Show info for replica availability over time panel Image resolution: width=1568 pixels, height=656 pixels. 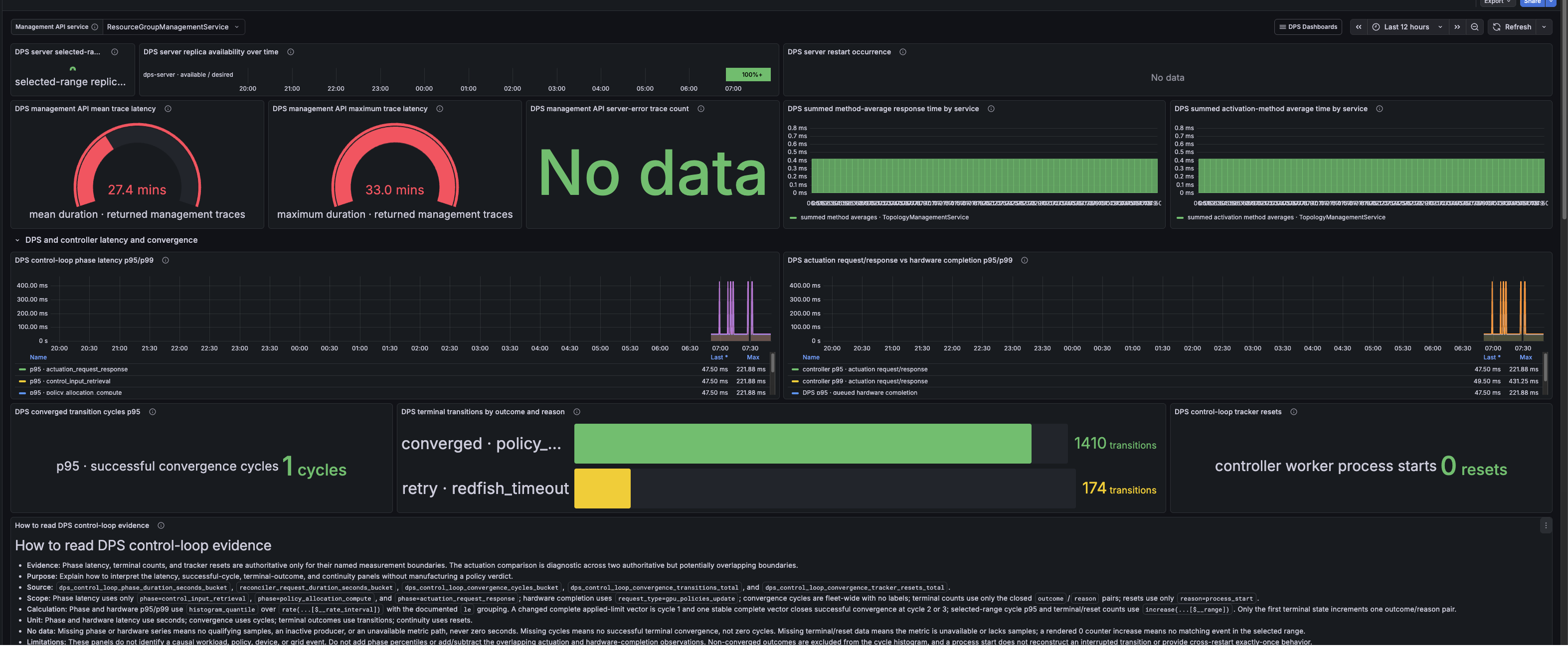click(290, 52)
